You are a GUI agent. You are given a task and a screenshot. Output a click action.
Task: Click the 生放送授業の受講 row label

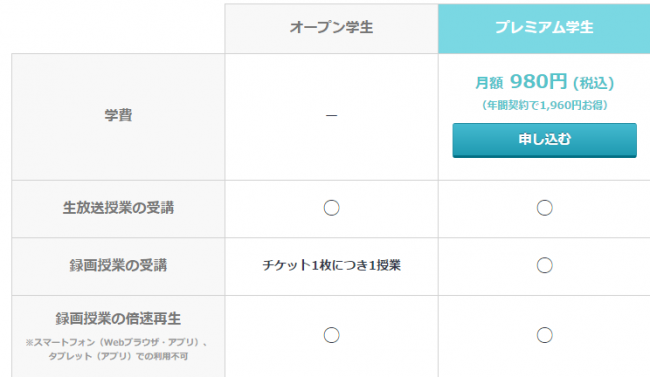click(x=118, y=207)
